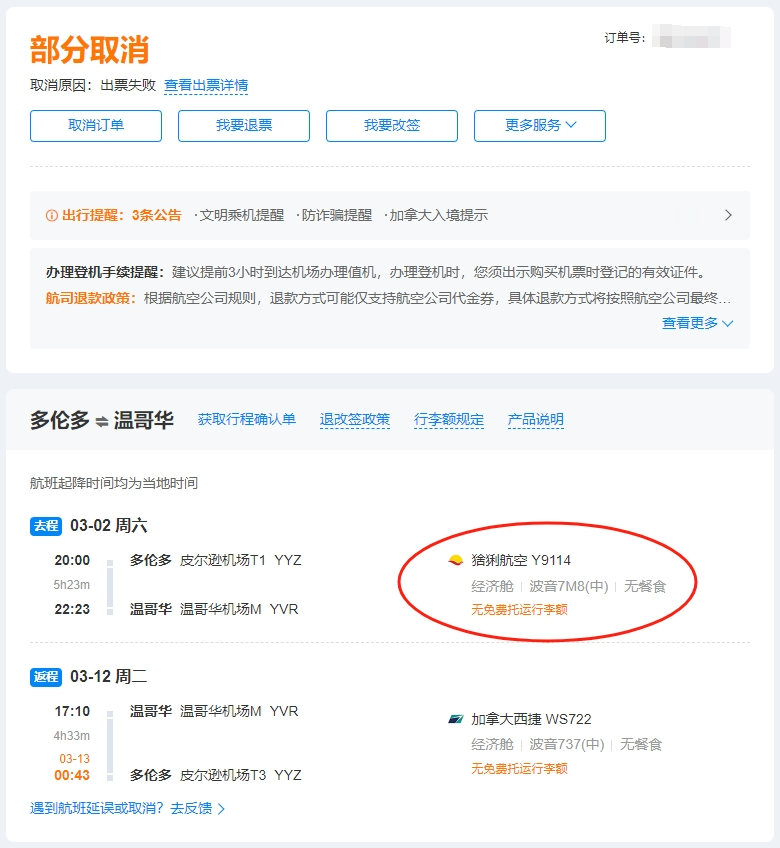Screen dimensions: 780x848
Task: Click 波音737(中) aircraft type text
Action: tap(566, 745)
